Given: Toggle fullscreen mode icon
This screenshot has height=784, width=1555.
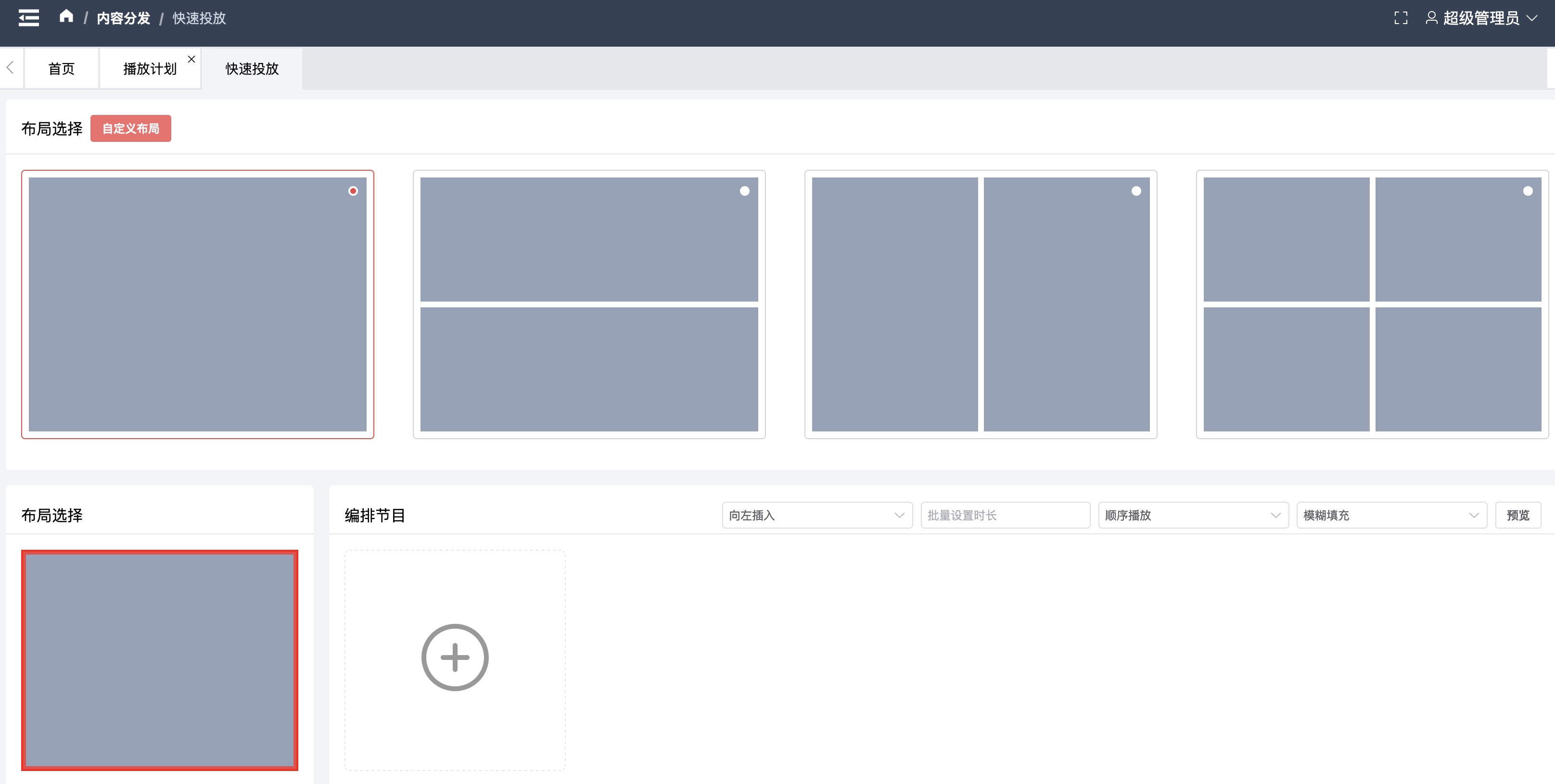Looking at the screenshot, I should coord(1401,18).
